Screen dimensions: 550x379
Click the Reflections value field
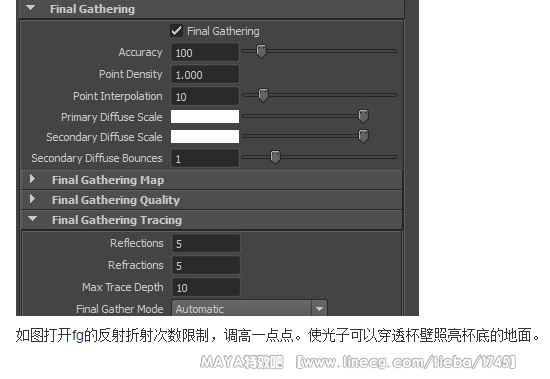(x=206, y=243)
